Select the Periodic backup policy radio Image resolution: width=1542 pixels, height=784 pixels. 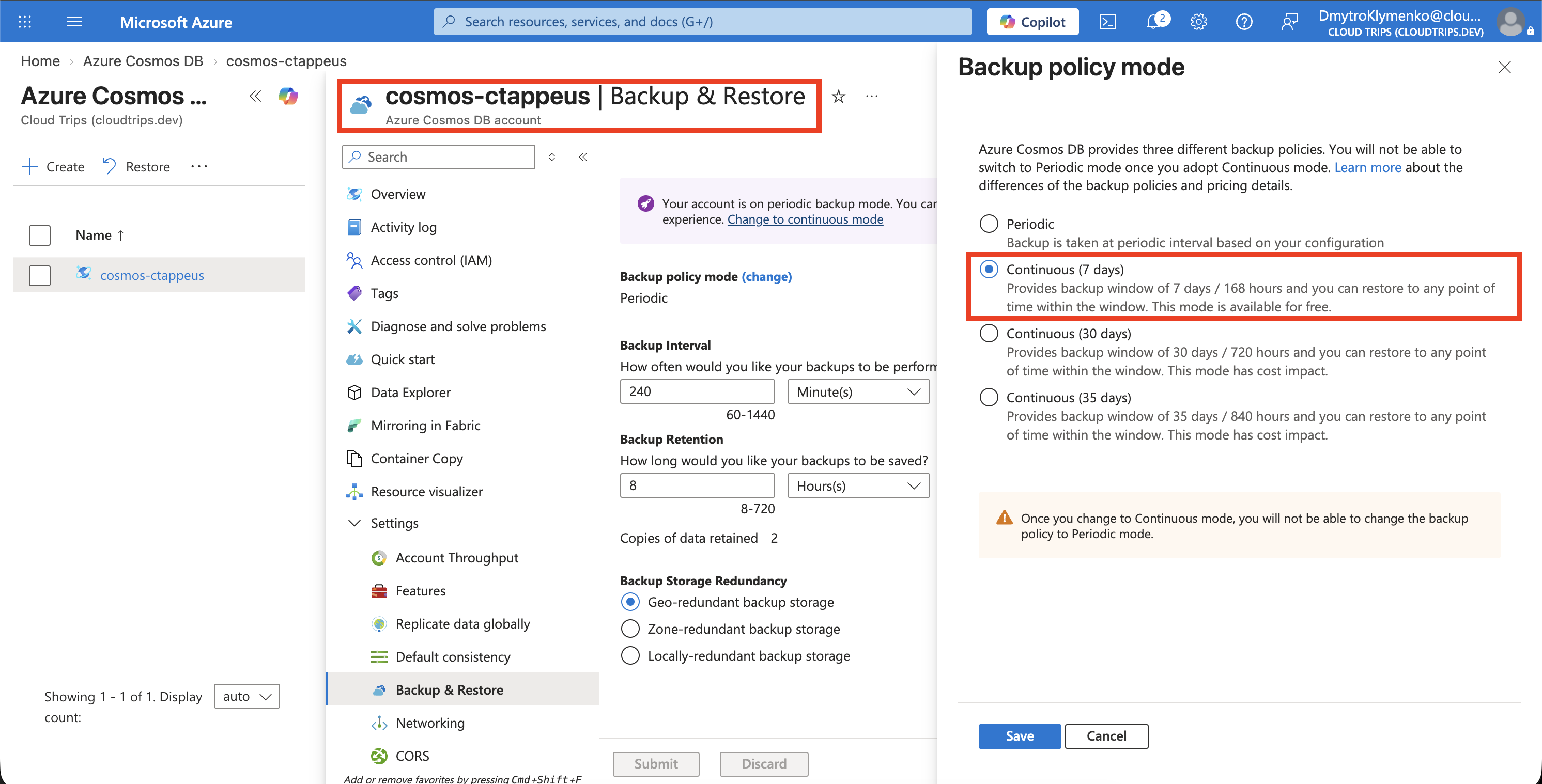tap(989, 224)
